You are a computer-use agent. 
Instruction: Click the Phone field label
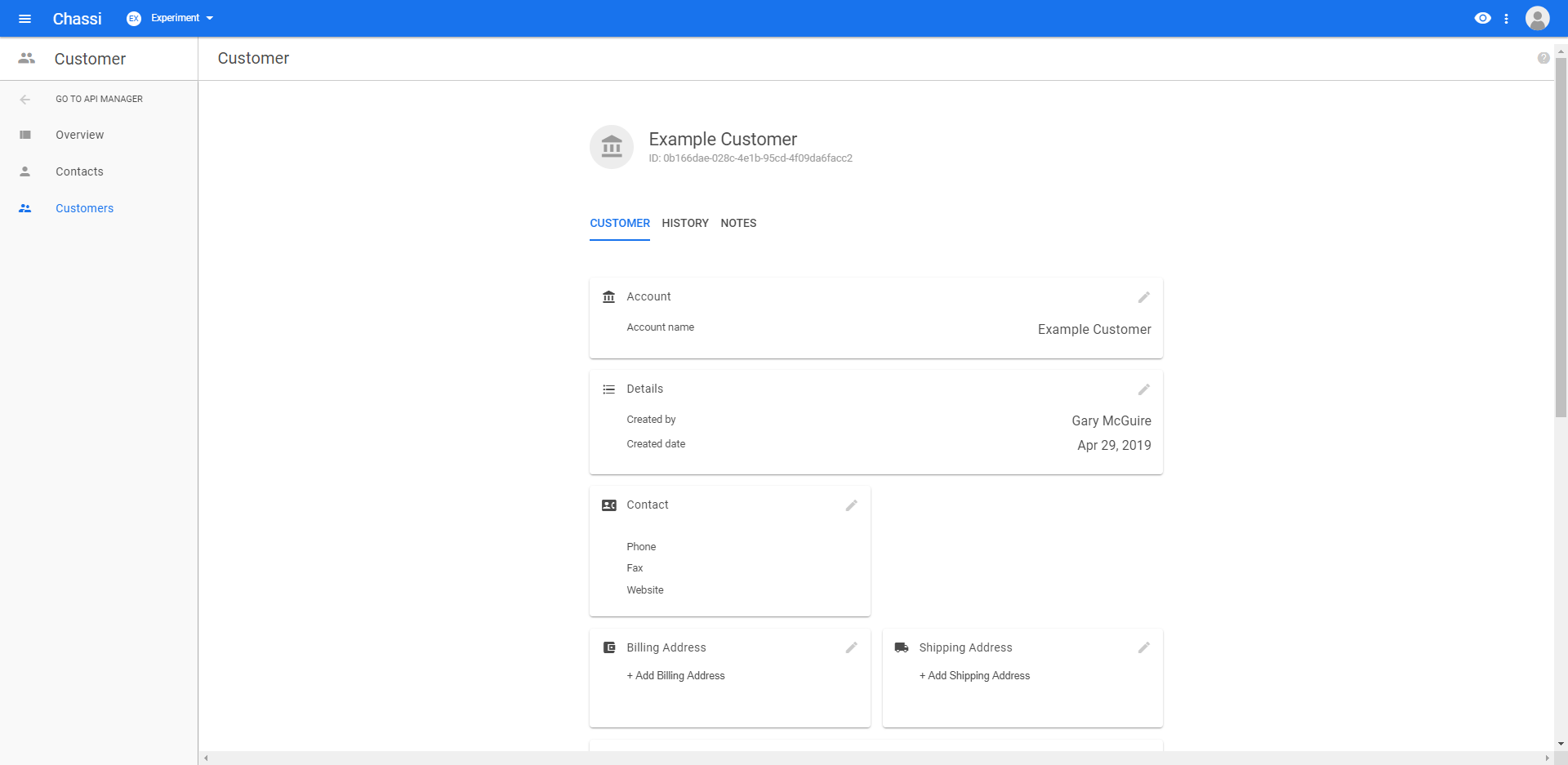coord(641,547)
